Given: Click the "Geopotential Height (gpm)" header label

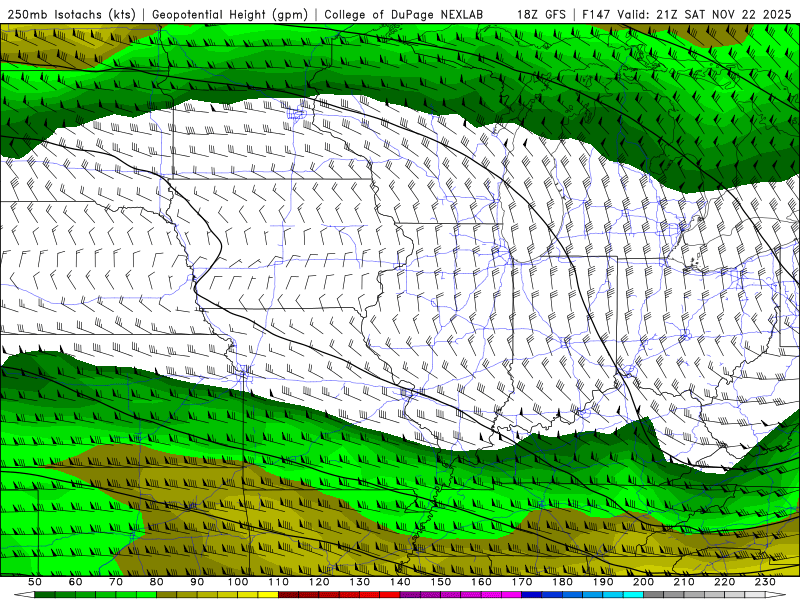Looking at the screenshot, I should (230, 14).
